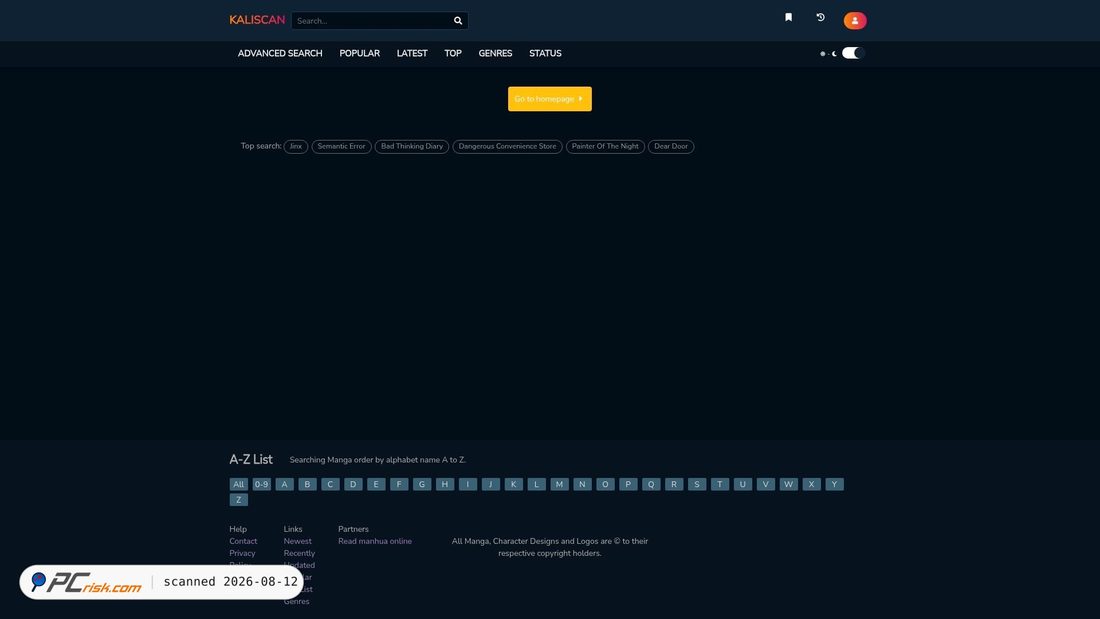Image resolution: width=1100 pixels, height=619 pixels.
Task: Open the user account avatar
Action: coord(854,20)
